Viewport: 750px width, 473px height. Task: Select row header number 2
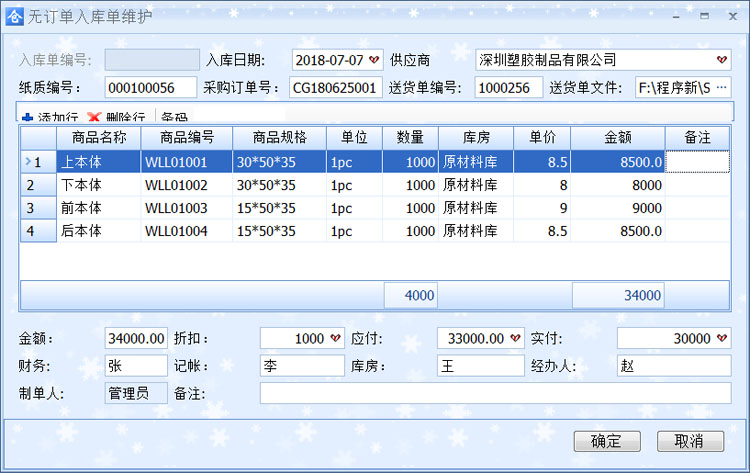click(x=38, y=185)
